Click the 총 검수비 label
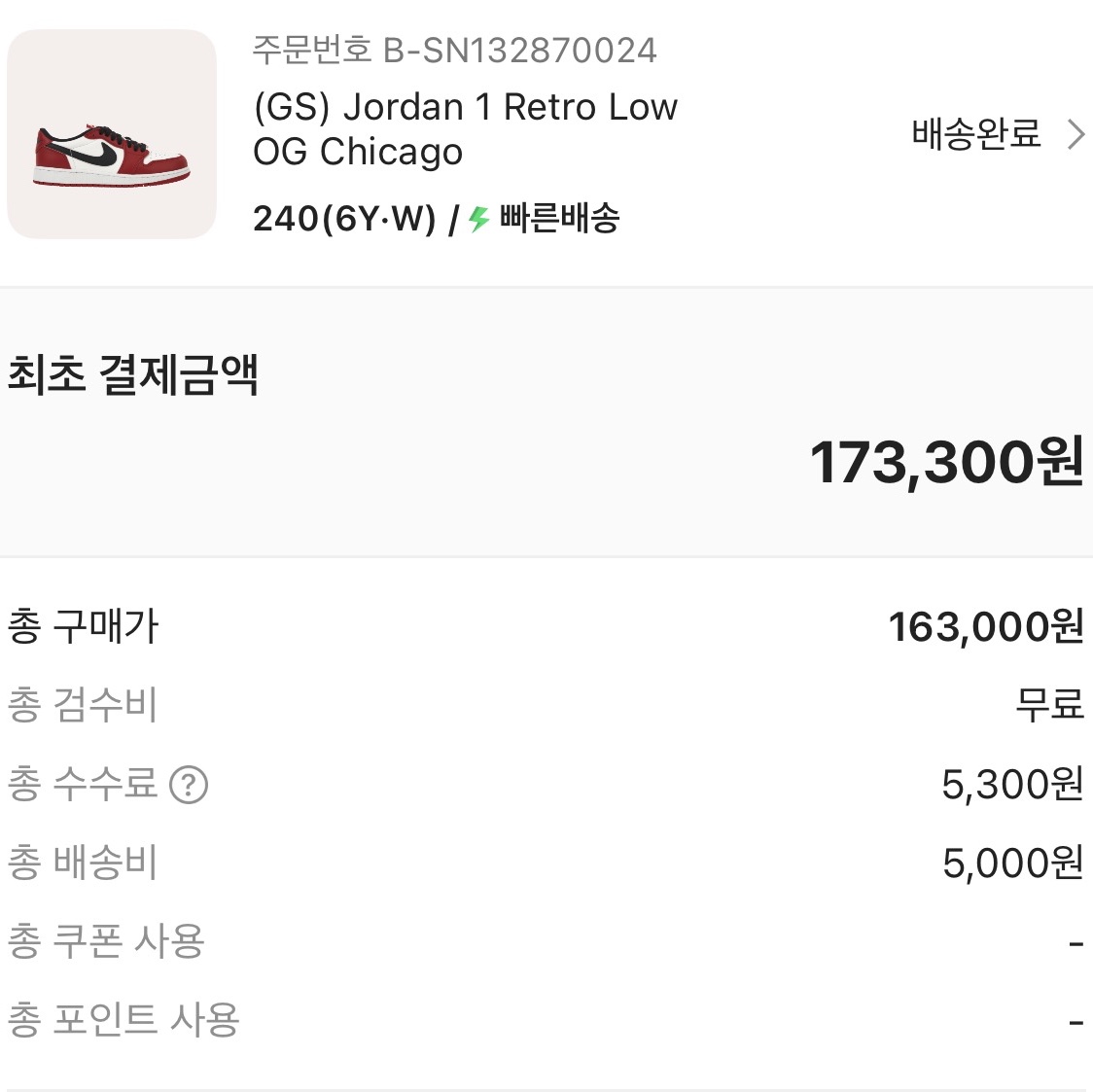Image resolution: width=1093 pixels, height=1092 pixels. [85, 706]
